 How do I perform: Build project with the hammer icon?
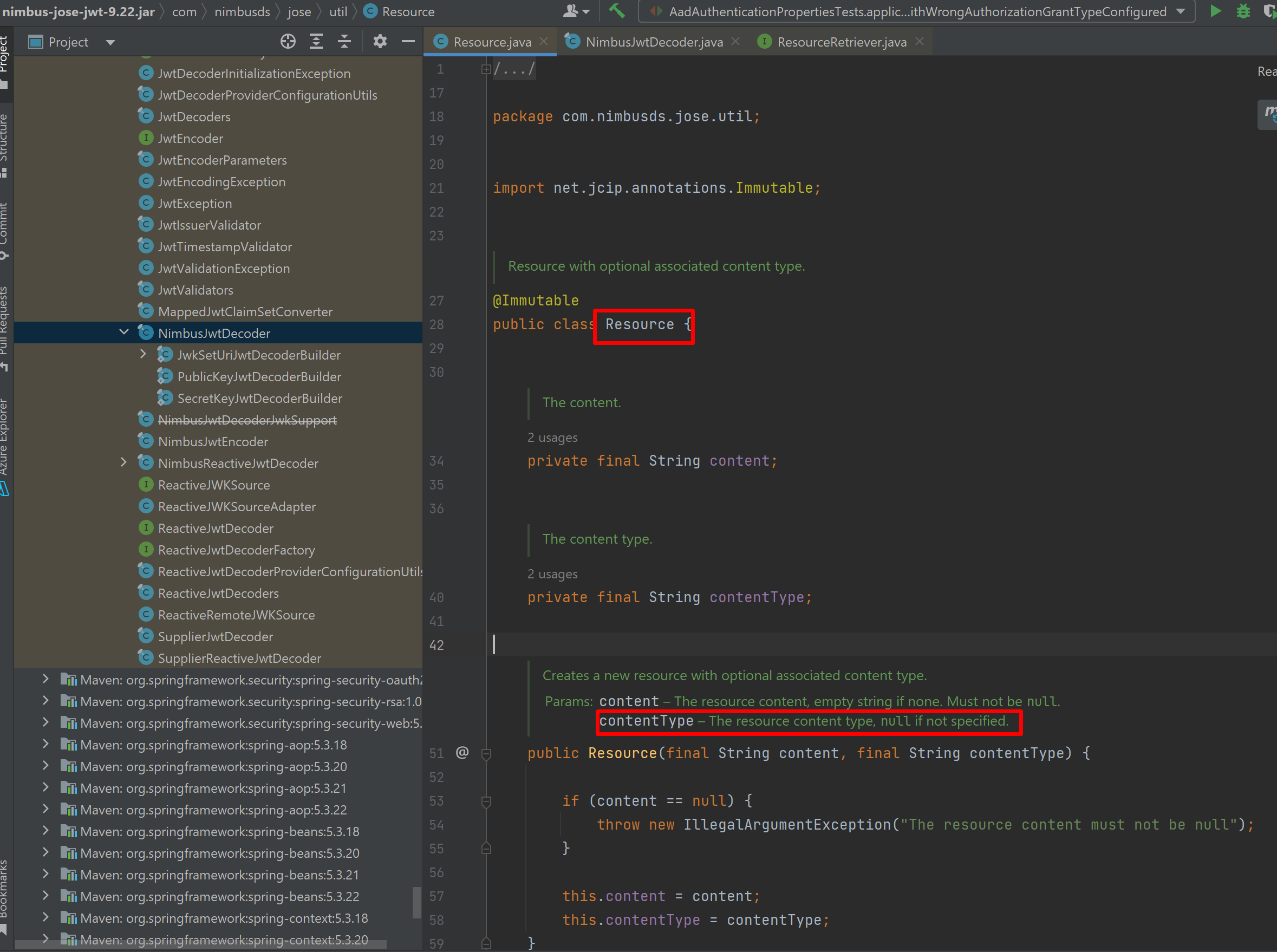(617, 11)
